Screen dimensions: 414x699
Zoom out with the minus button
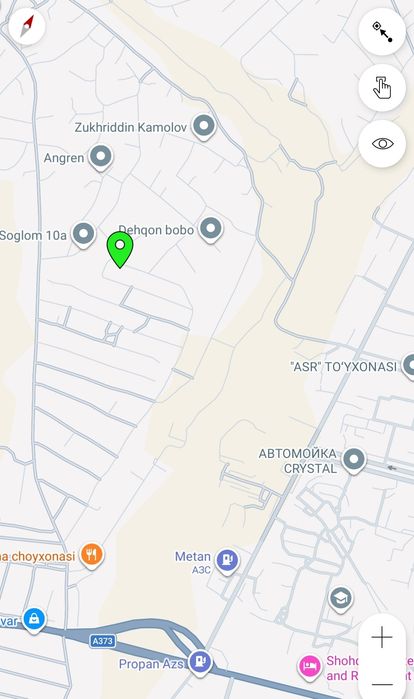coord(382,684)
